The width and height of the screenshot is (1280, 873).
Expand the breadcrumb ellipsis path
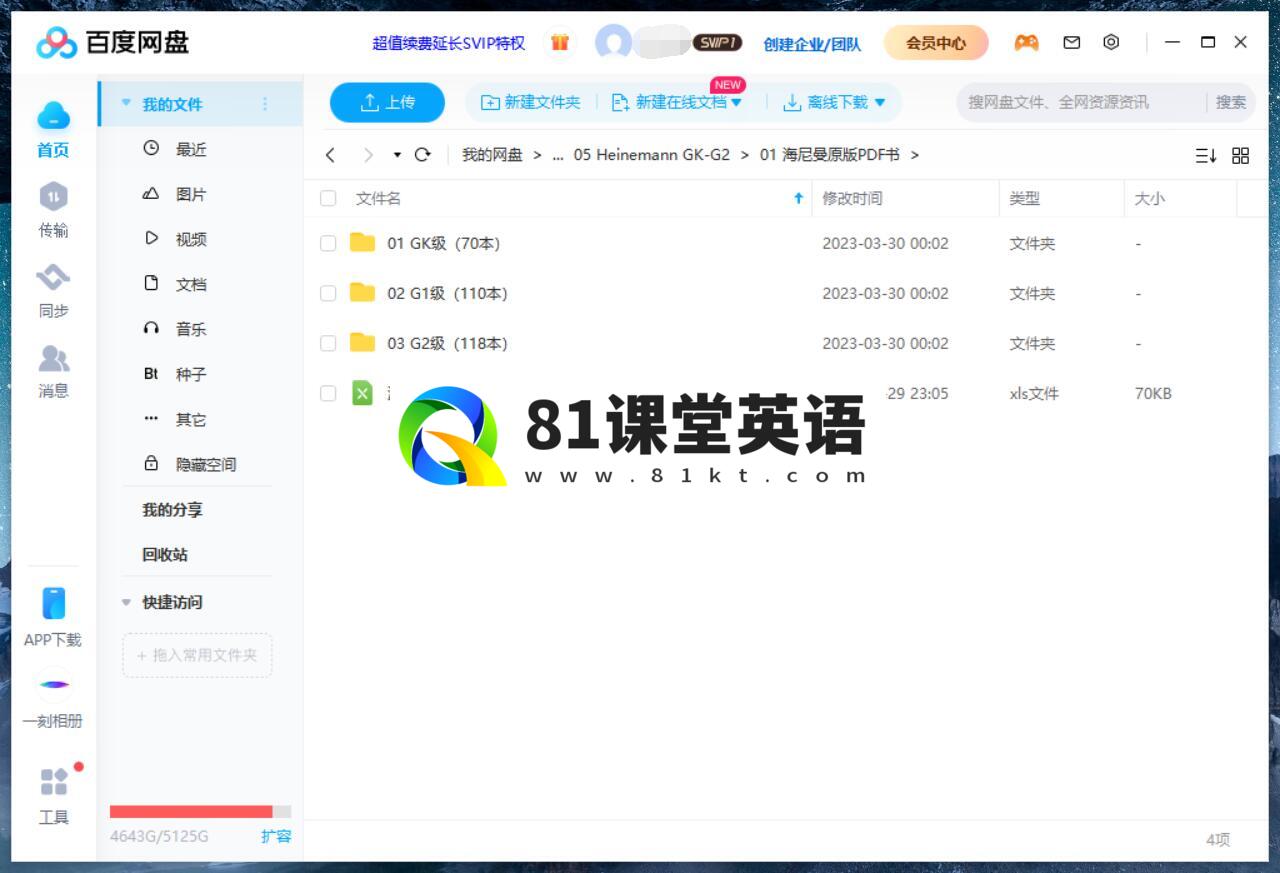(558, 155)
